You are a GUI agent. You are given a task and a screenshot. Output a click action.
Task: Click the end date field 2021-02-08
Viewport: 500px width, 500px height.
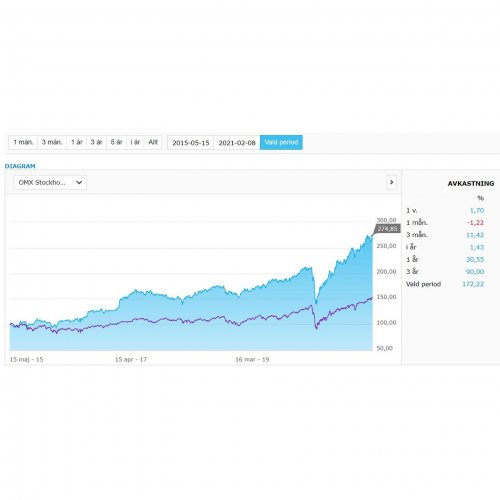(x=237, y=143)
